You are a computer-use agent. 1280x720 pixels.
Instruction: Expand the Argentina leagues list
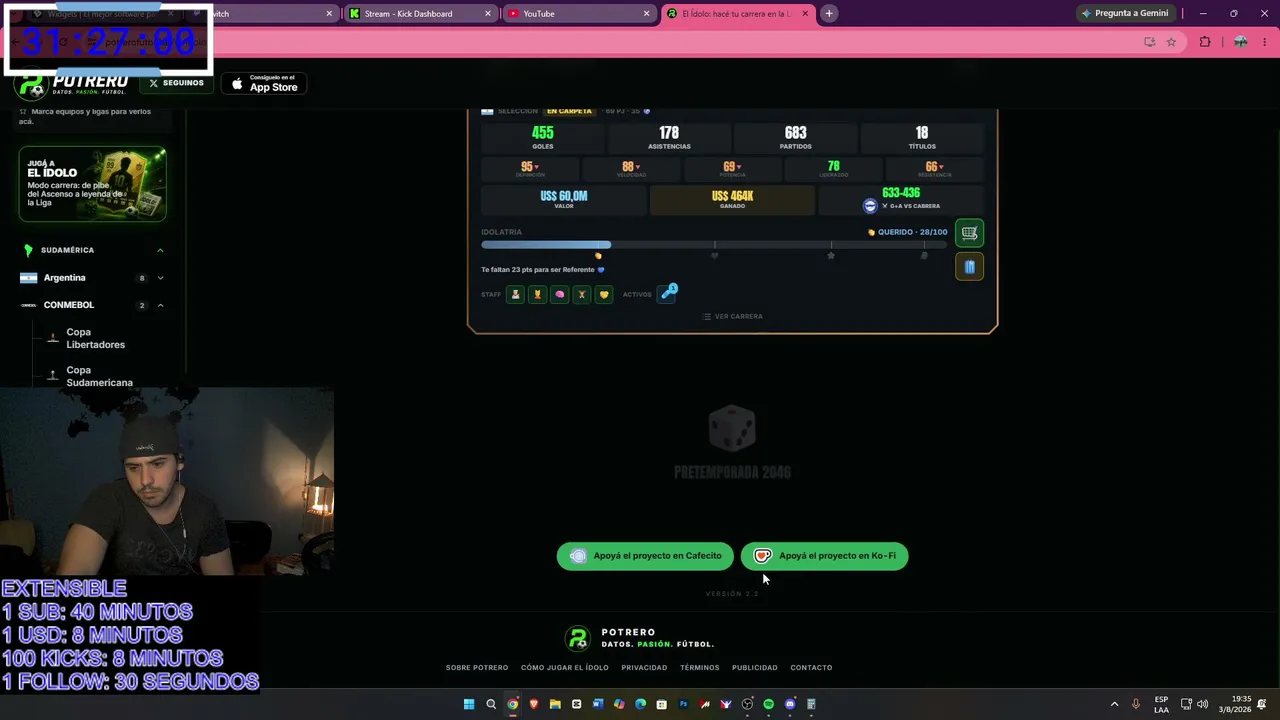pos(160,278)
